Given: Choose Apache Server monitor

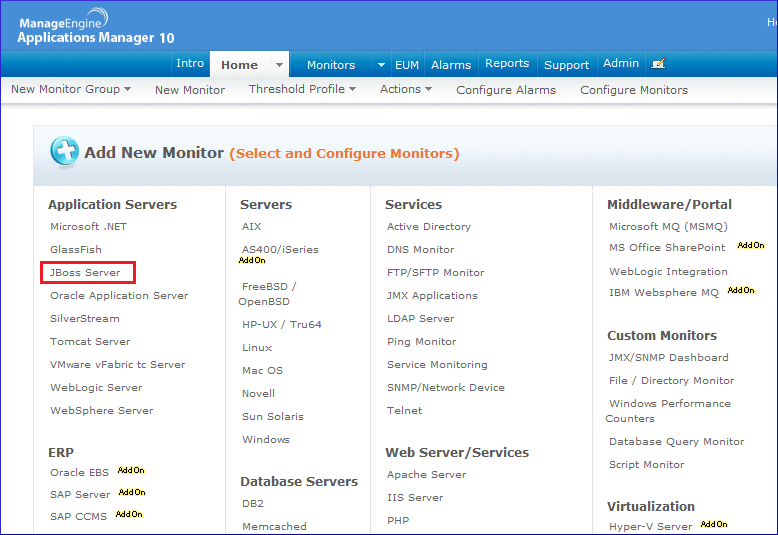Looking at the screenshot, I should 427,475.
